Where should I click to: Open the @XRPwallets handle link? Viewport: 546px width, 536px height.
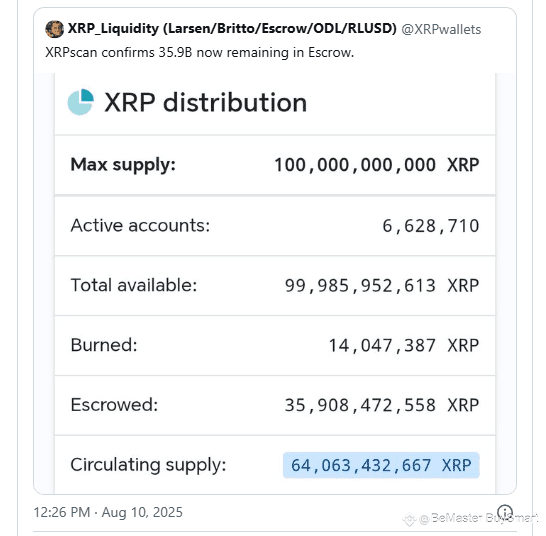(441, 30)
